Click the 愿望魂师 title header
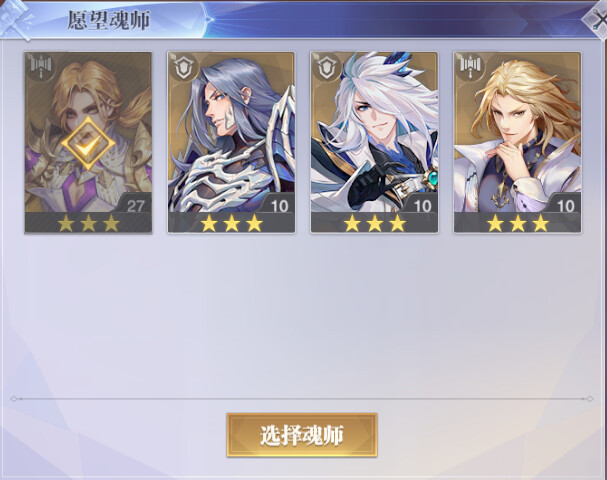The image size is (607, 480). point(109,20)
